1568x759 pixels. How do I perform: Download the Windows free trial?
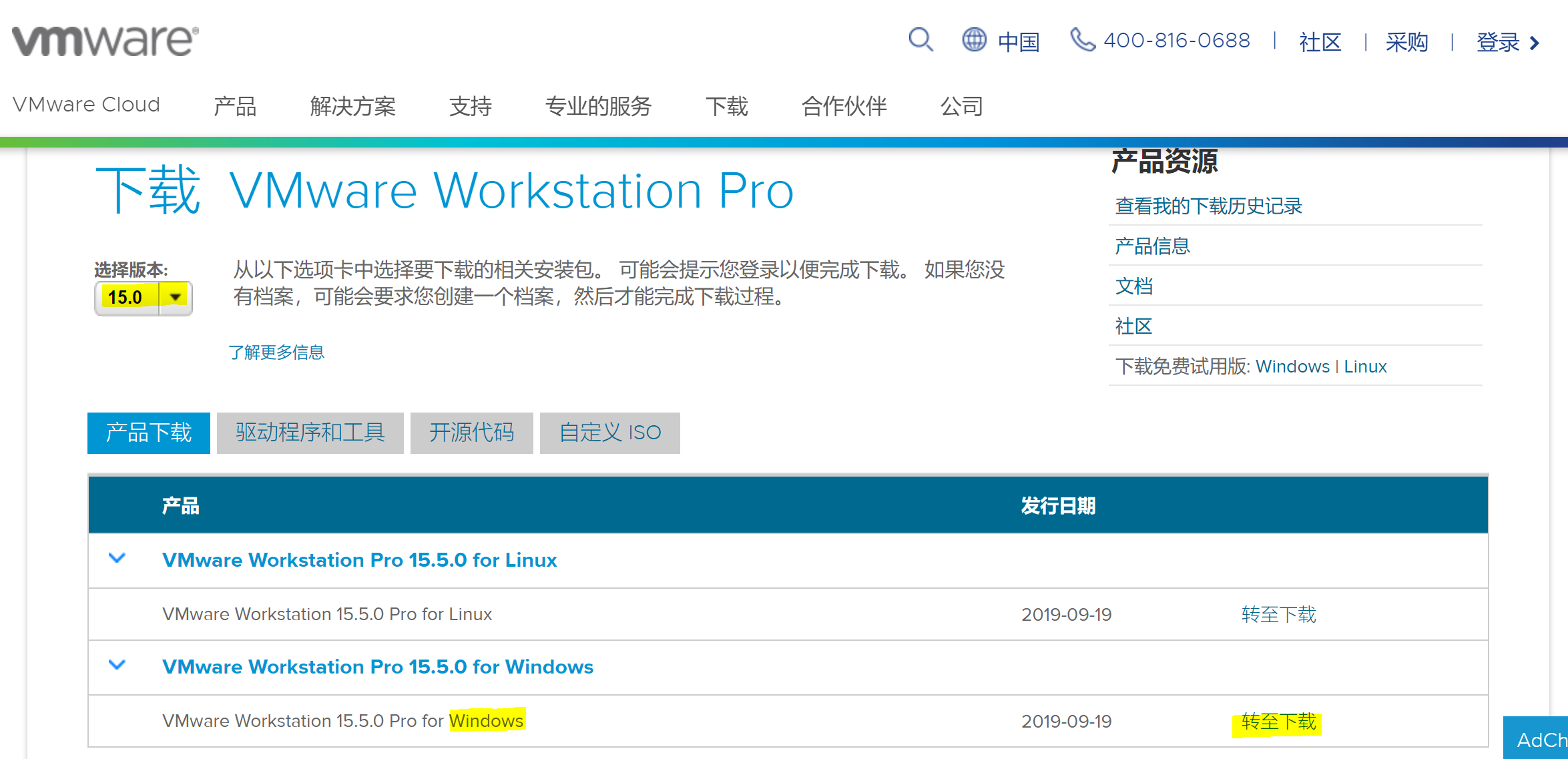[1292, 366]
